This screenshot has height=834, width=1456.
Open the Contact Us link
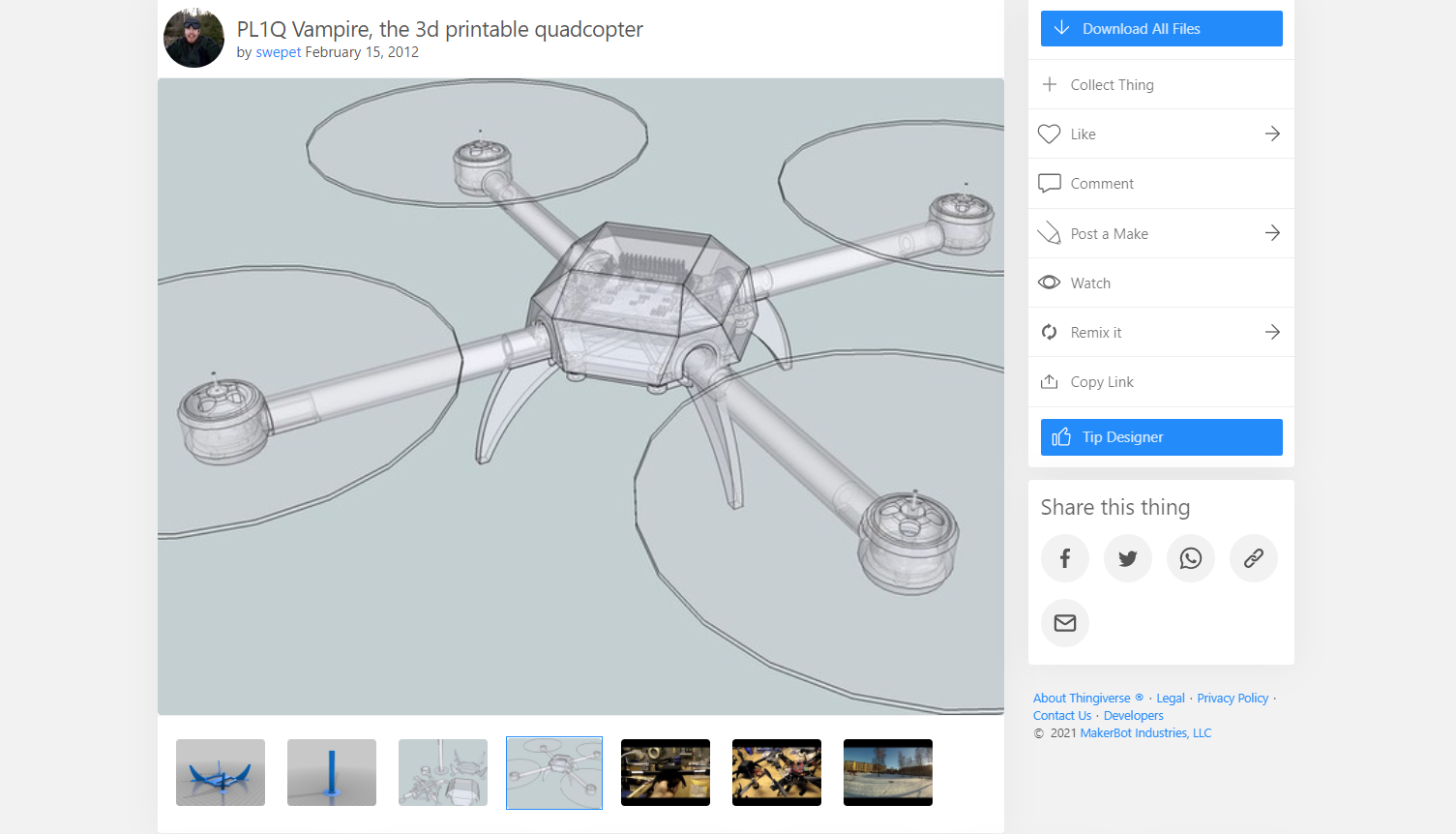(1062, 715)
